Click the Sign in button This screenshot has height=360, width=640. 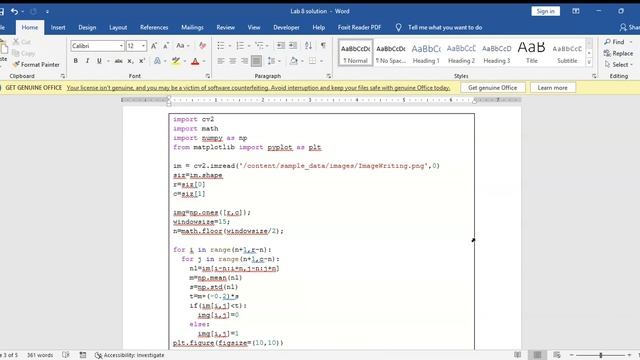tap(545, 11)
